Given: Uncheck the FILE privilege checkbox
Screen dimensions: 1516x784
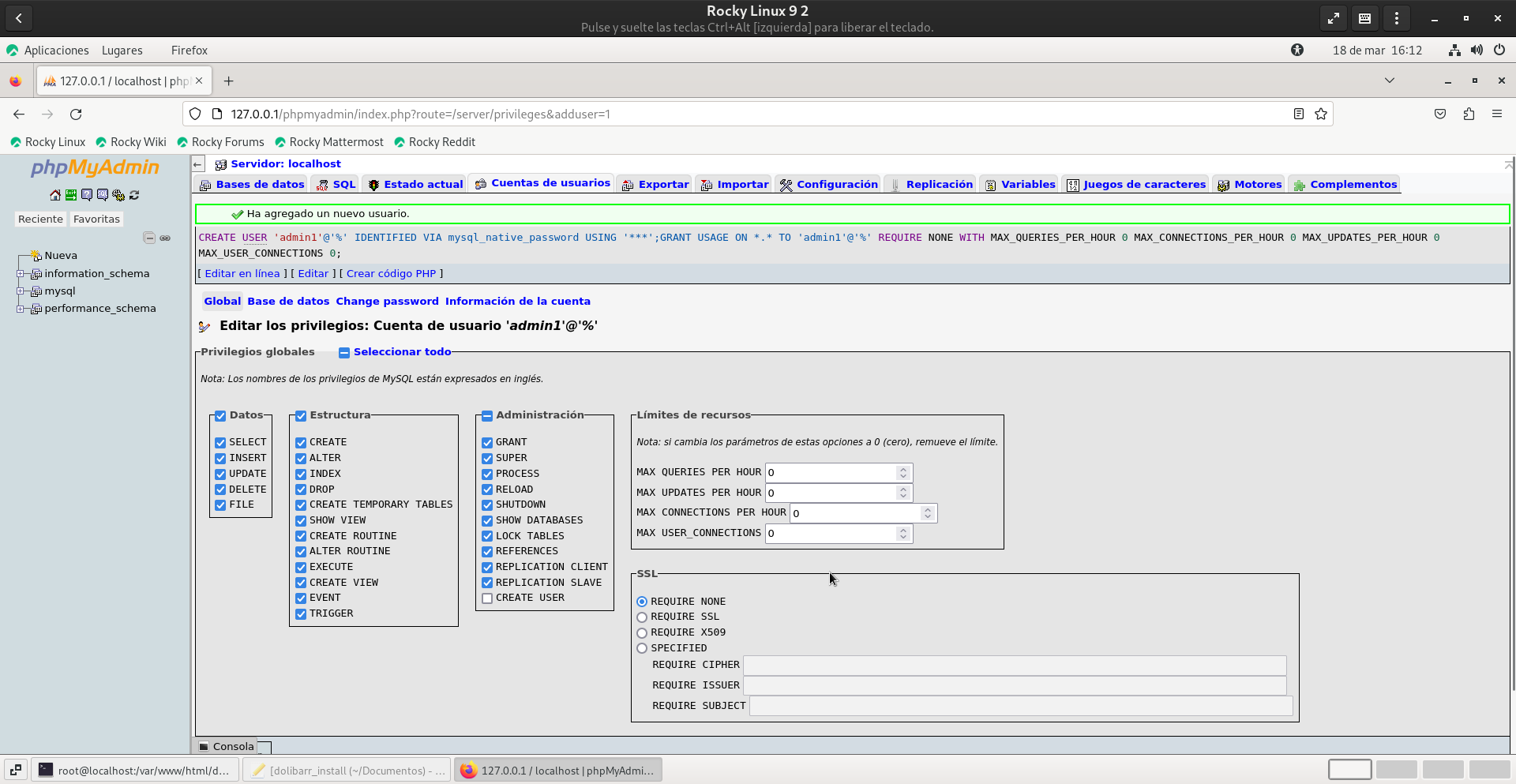Looking at the screenshot, I should (220, 505).
